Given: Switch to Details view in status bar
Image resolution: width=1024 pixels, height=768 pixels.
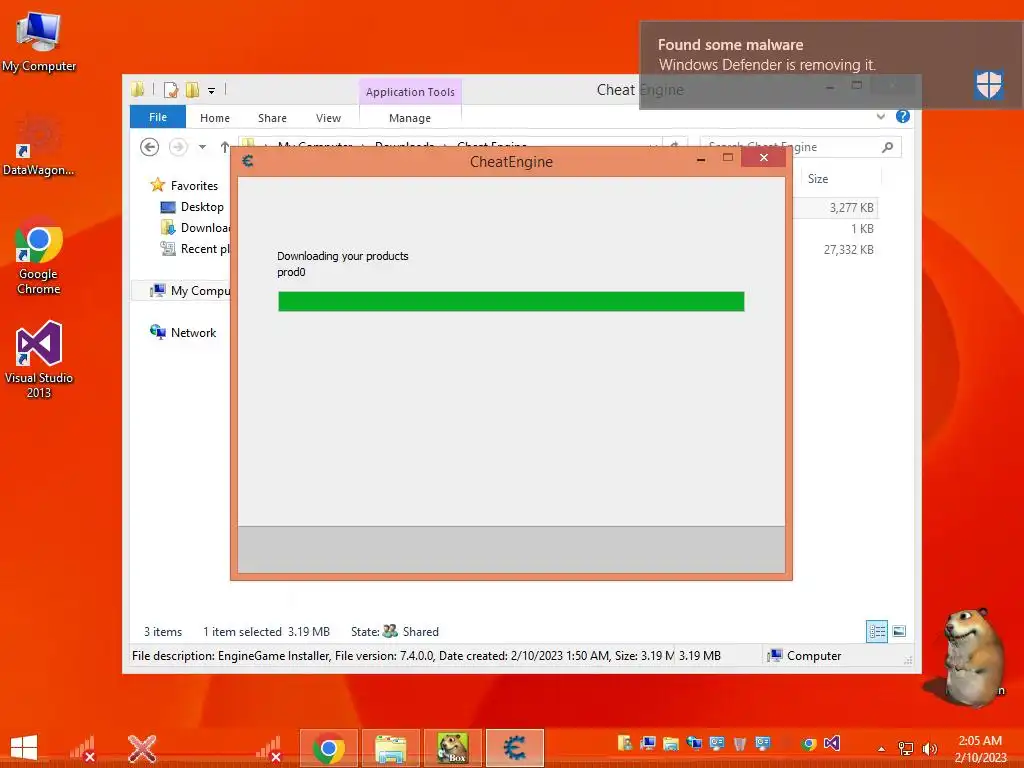Looking at the screenshot, I should [x=876, y=631].
